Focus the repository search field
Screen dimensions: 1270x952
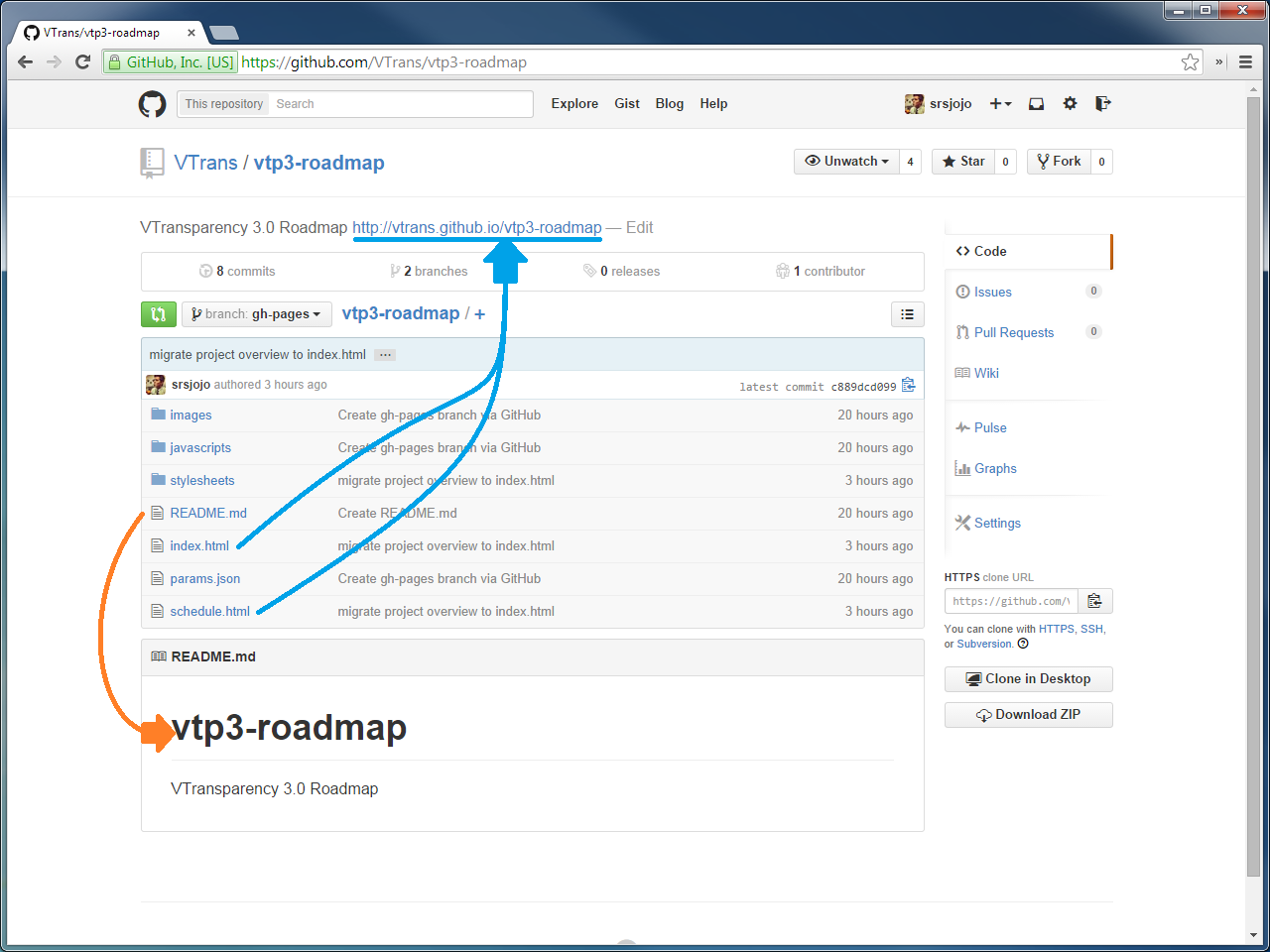(400, 104)
